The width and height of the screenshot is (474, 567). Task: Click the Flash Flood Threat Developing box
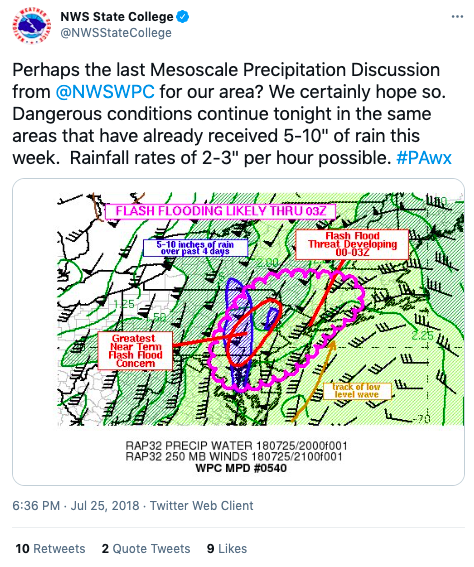(352, 244)
